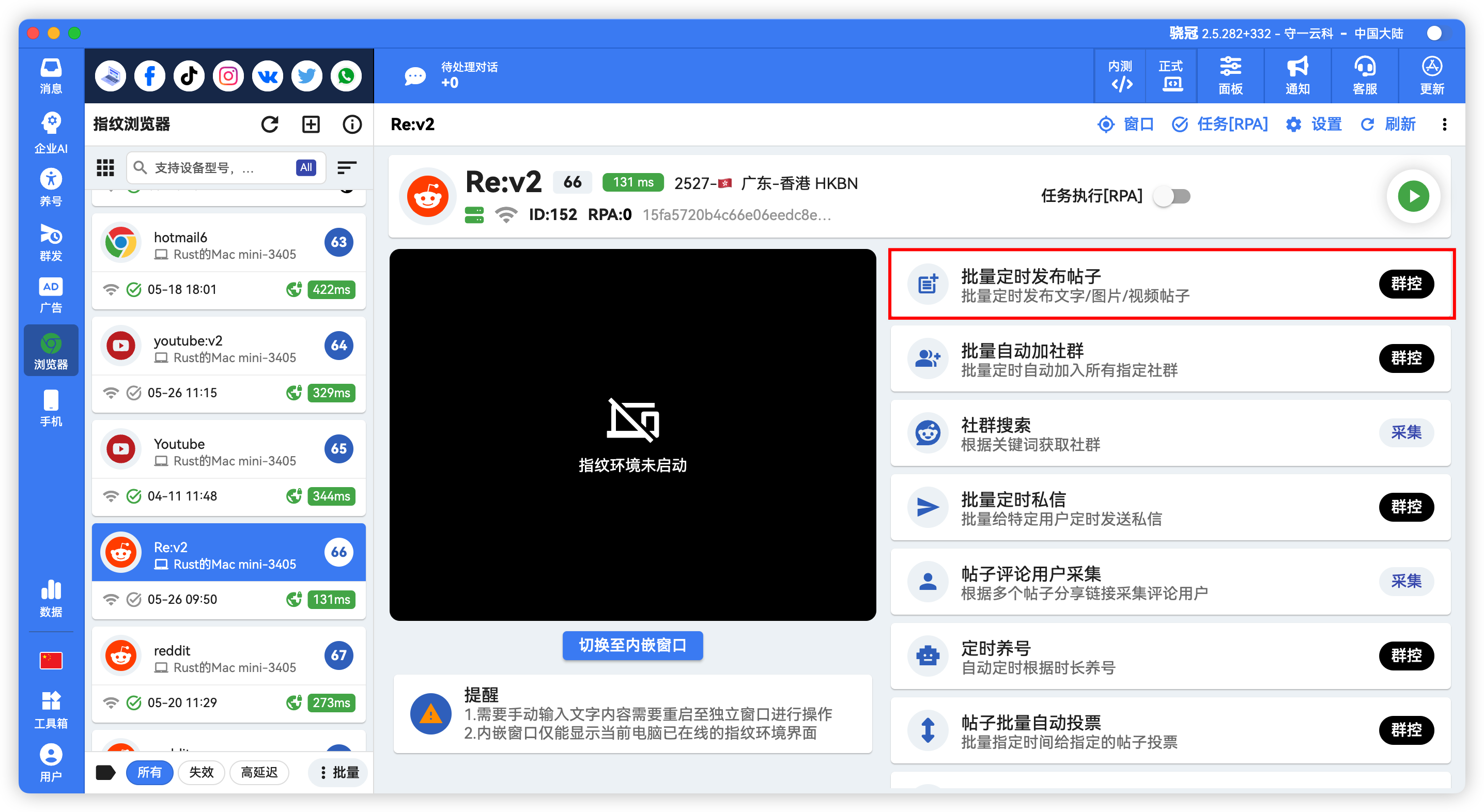Open the 客服 customer service toolbar item

[x=1365, y=76]
